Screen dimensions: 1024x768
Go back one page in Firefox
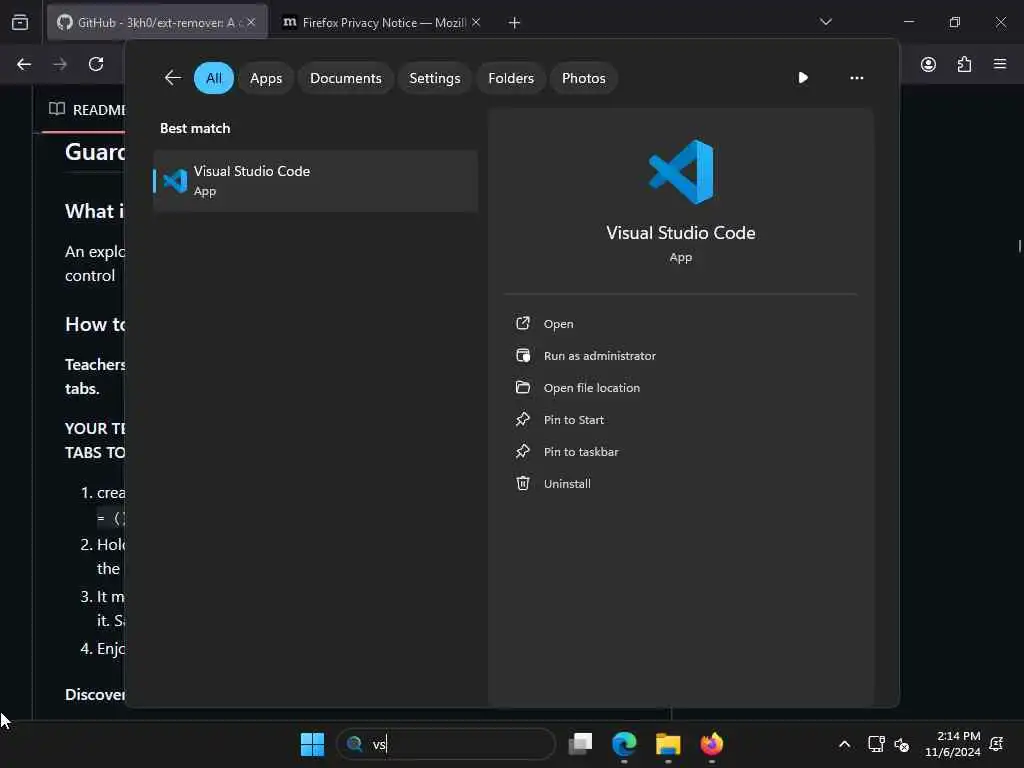coord(24,64)
